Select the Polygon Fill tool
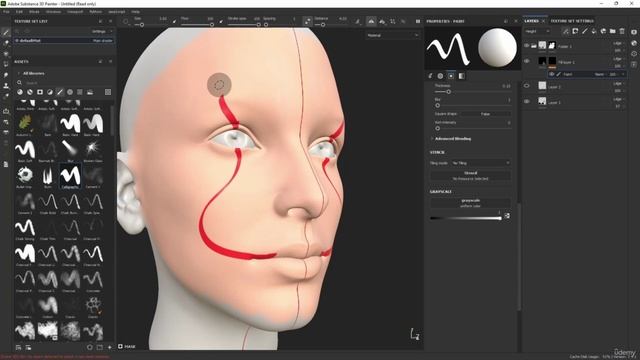Viewport: 640px width, 360px height. pyautogui.click(x=6, y=64)
